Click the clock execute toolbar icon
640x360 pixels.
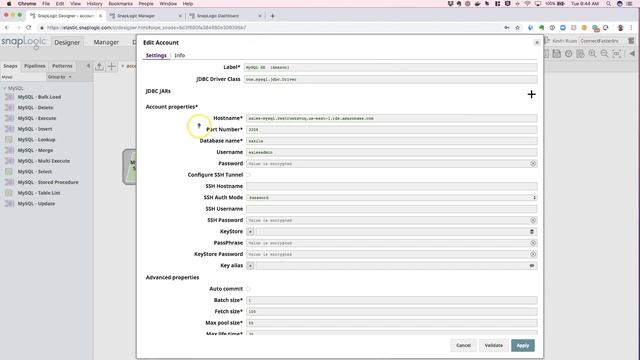pyautogui.click(x=568, y=54)
